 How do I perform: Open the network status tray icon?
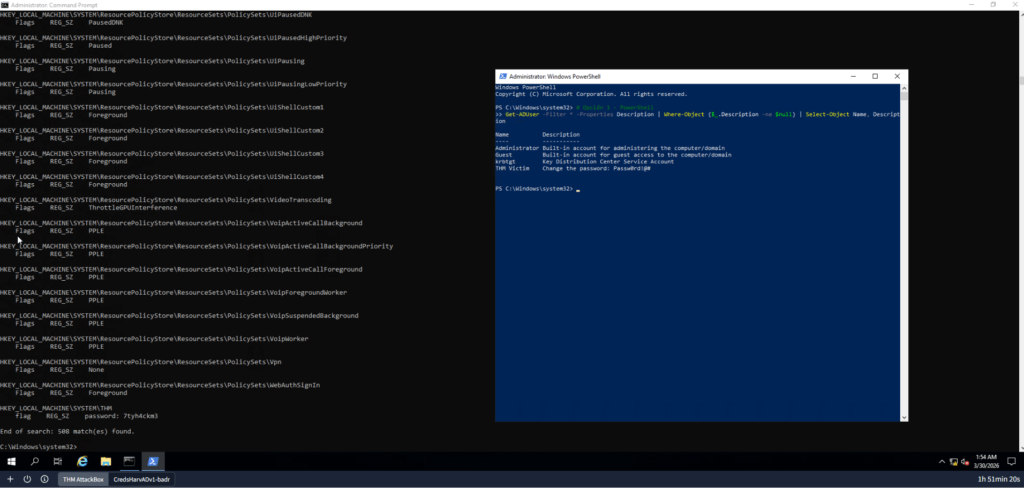coord(954,461)
